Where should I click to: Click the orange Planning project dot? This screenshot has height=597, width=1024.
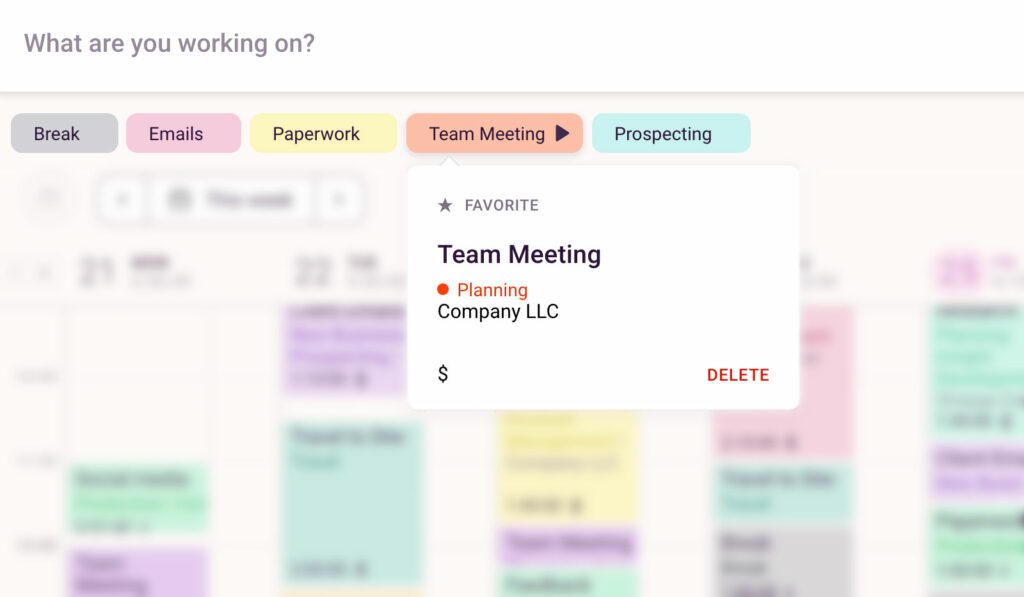tap(443, 289)
